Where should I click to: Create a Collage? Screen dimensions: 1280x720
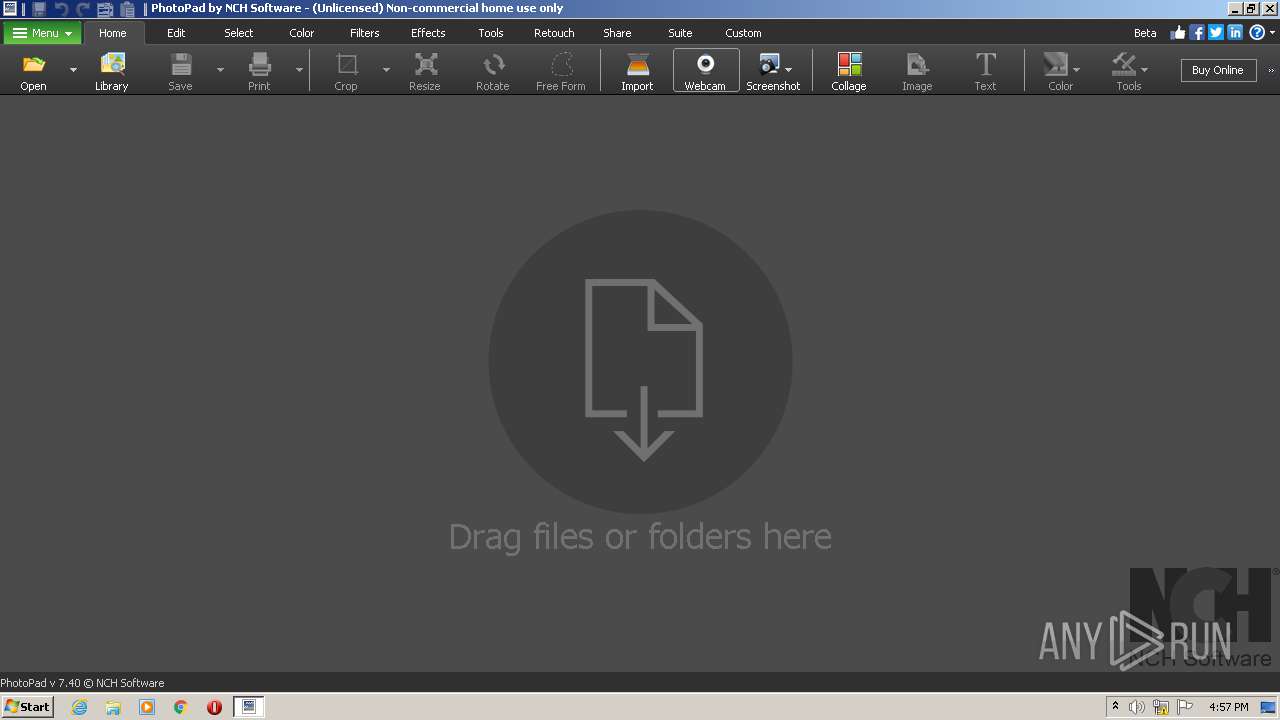pyautogui.click(x=849, y=71)
